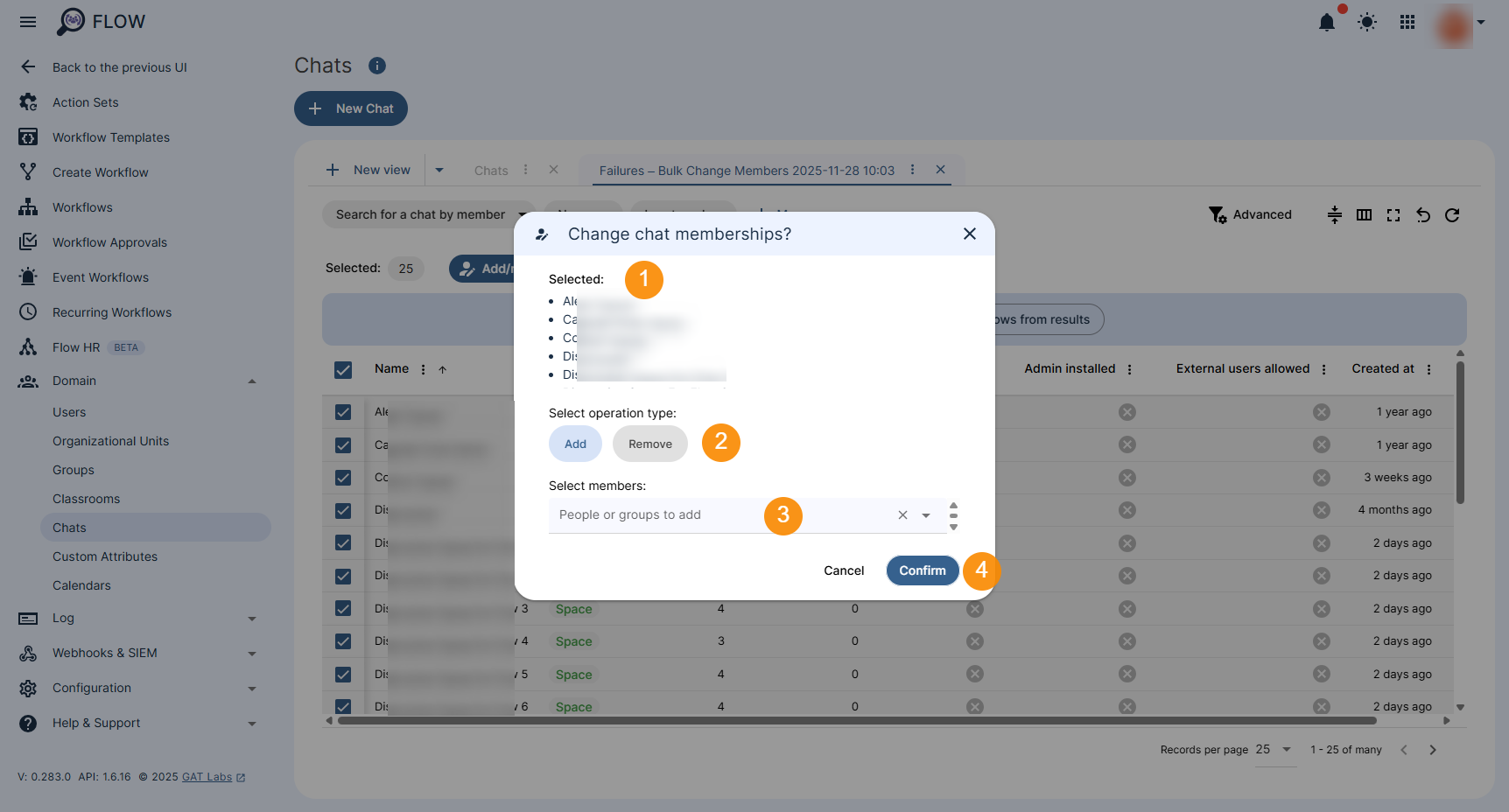1509x812 pixels.
Task: Open Advanced filters
Action: click(1250, 214)
